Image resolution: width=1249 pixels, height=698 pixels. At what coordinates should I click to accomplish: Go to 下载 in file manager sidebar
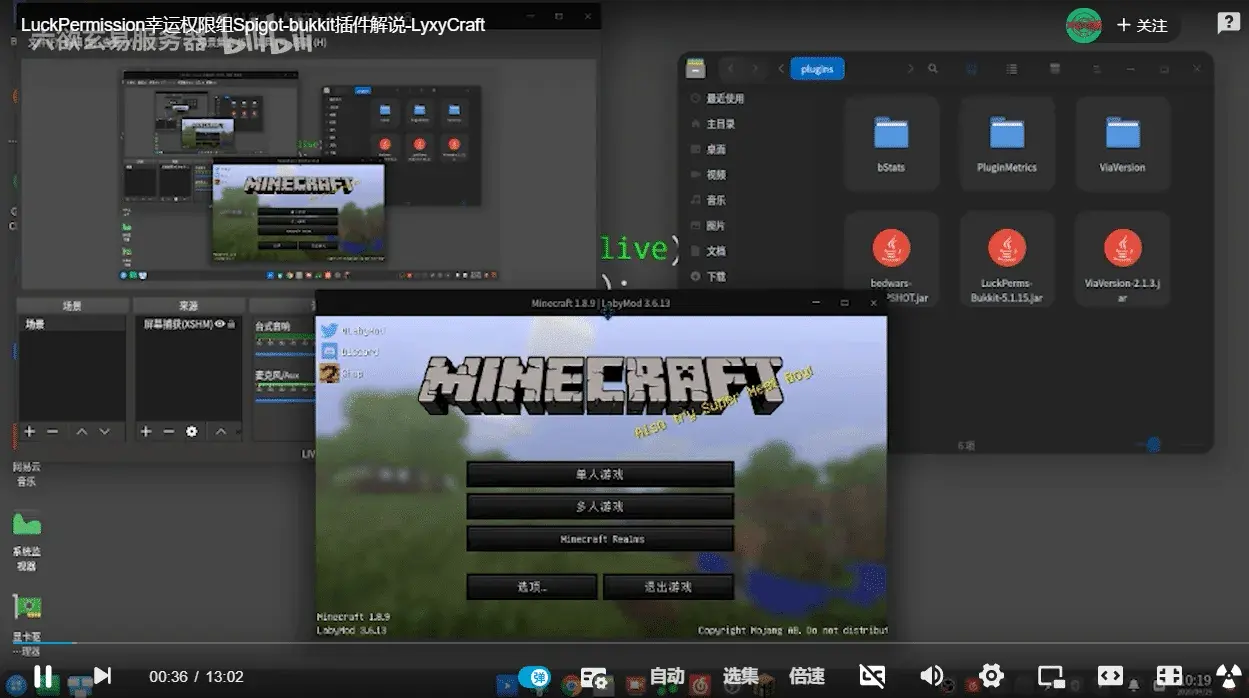(709, 276)
